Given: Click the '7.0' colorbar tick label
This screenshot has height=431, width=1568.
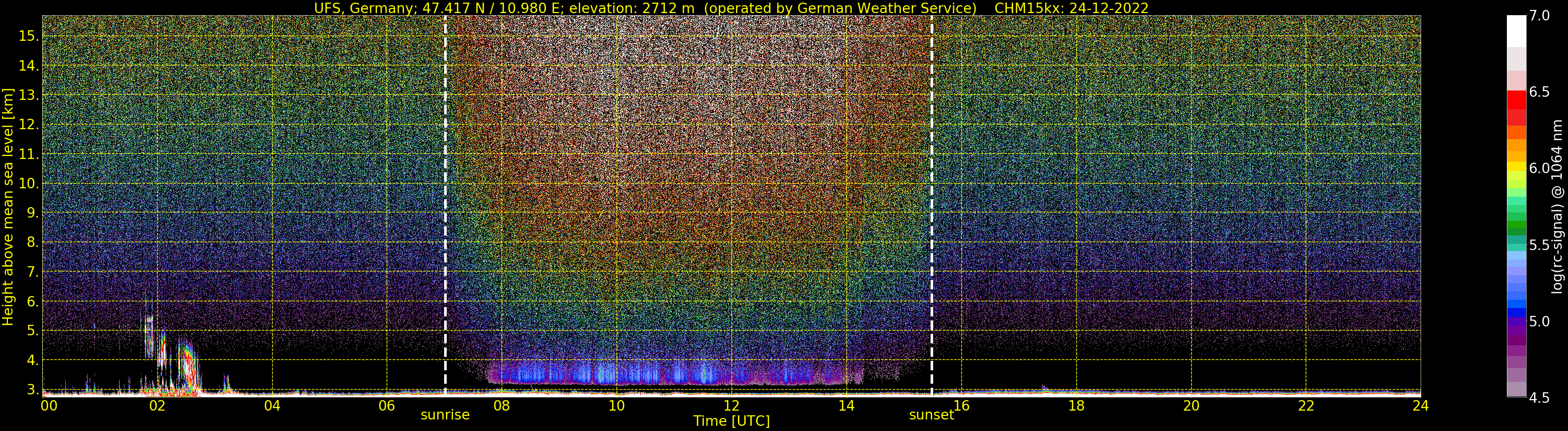Looking at the screenshot, I should tap(1540, 15).
